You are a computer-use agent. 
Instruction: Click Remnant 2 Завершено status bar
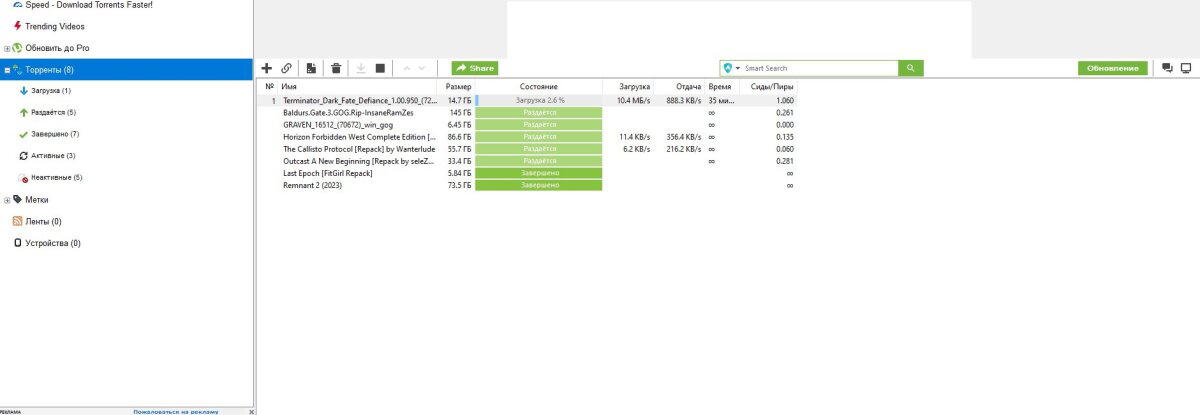(539, 185)
